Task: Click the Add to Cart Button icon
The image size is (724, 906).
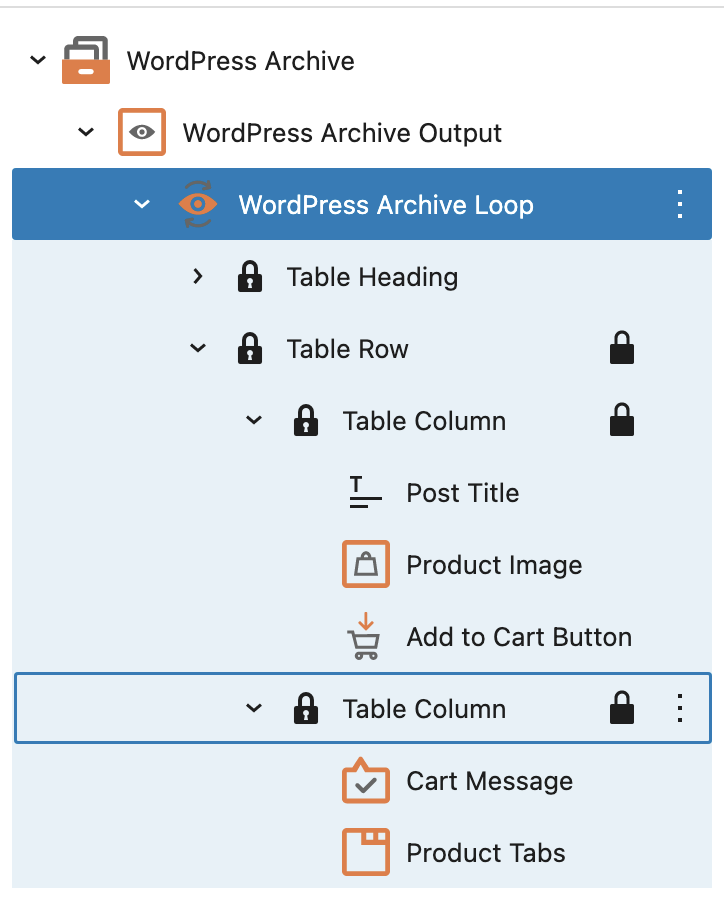Action: click(x=364, y=636)
